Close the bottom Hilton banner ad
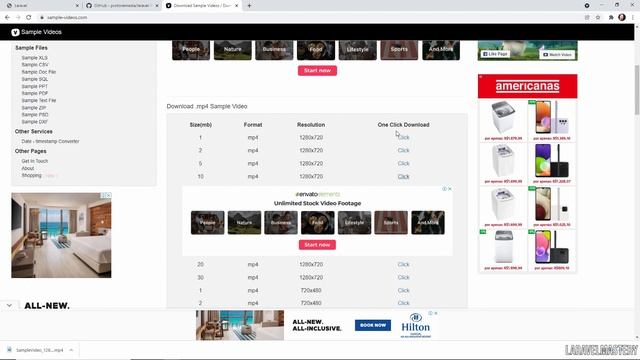Image resolution: width=640 pixels, height=360 pixels. pos(436,313)
